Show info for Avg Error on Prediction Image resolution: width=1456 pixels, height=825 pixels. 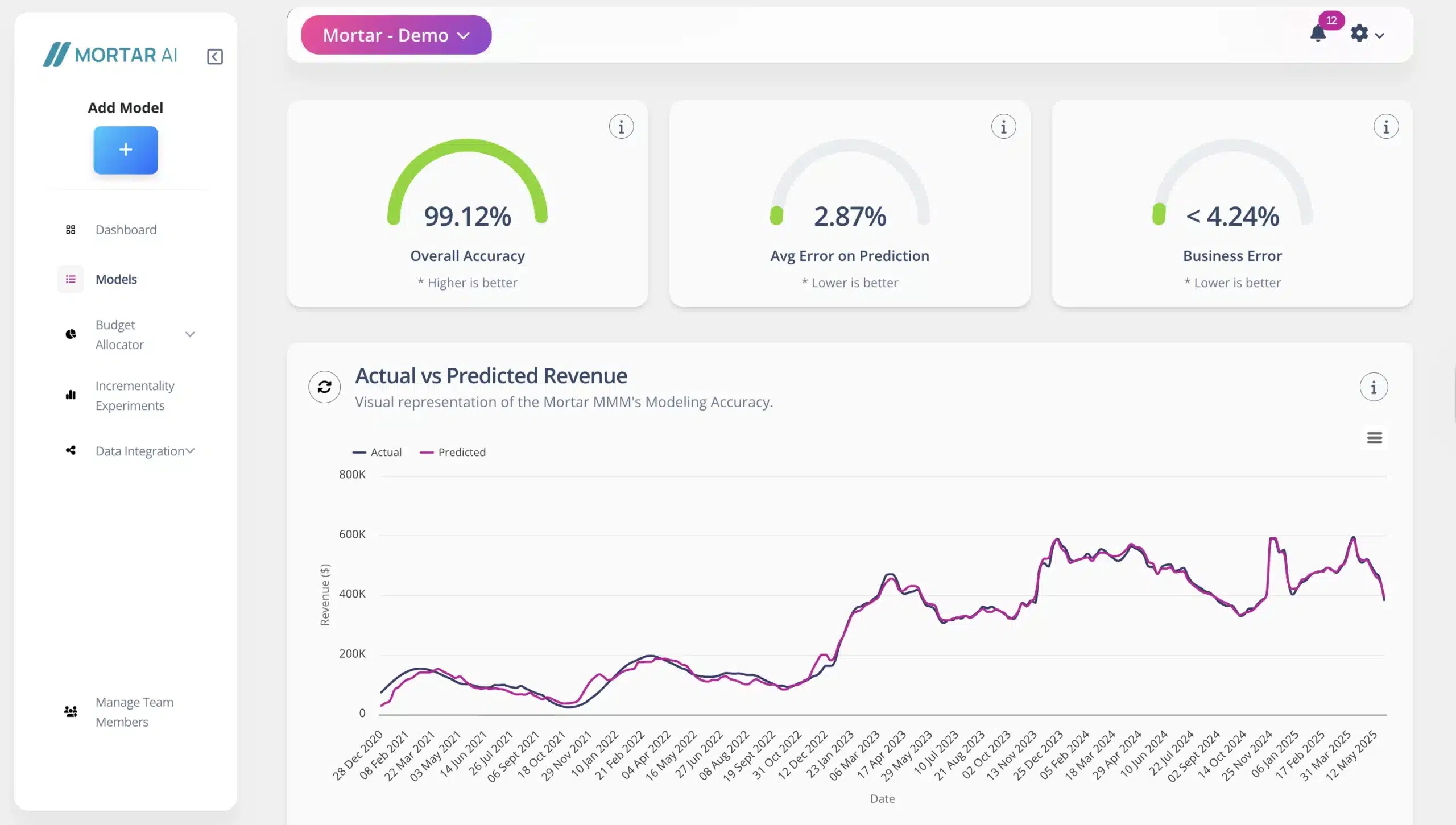[1003, 127]
